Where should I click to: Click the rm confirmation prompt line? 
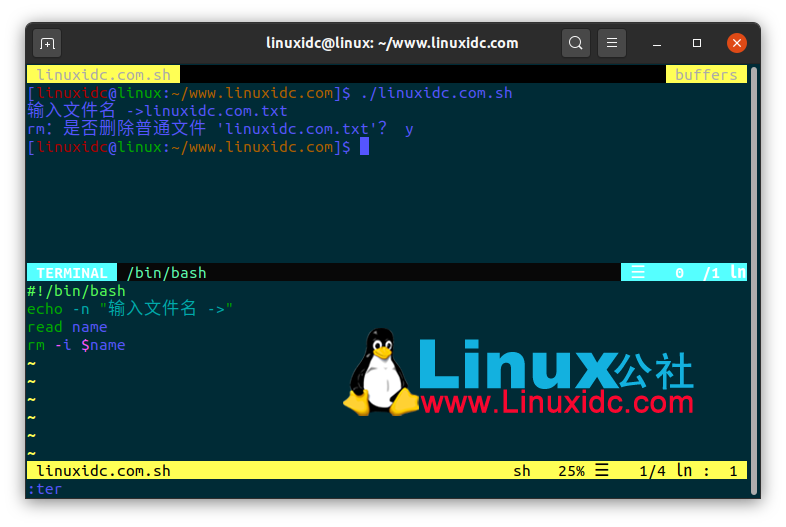pos(221,129)
